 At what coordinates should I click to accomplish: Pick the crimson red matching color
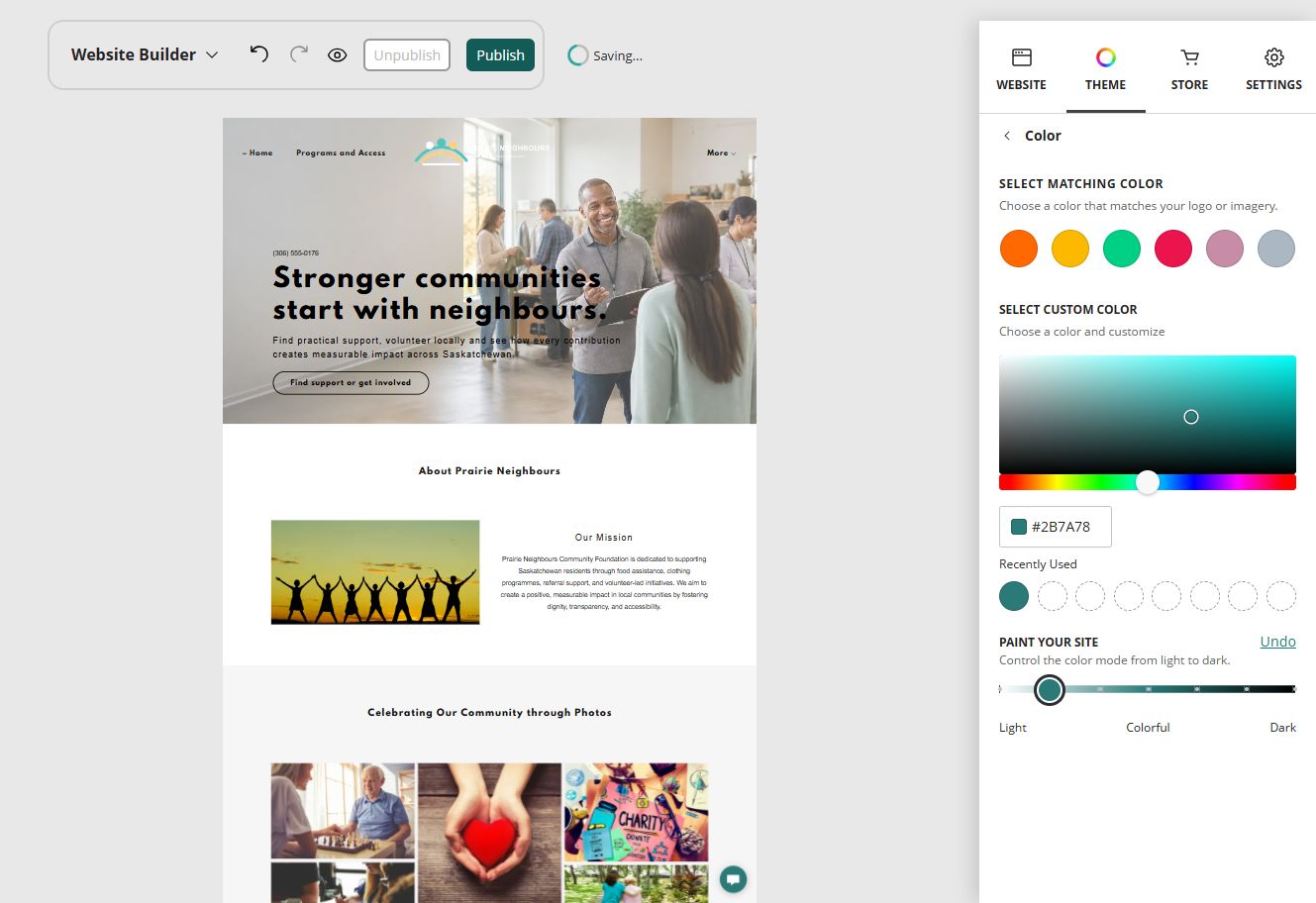point(1173,249)
